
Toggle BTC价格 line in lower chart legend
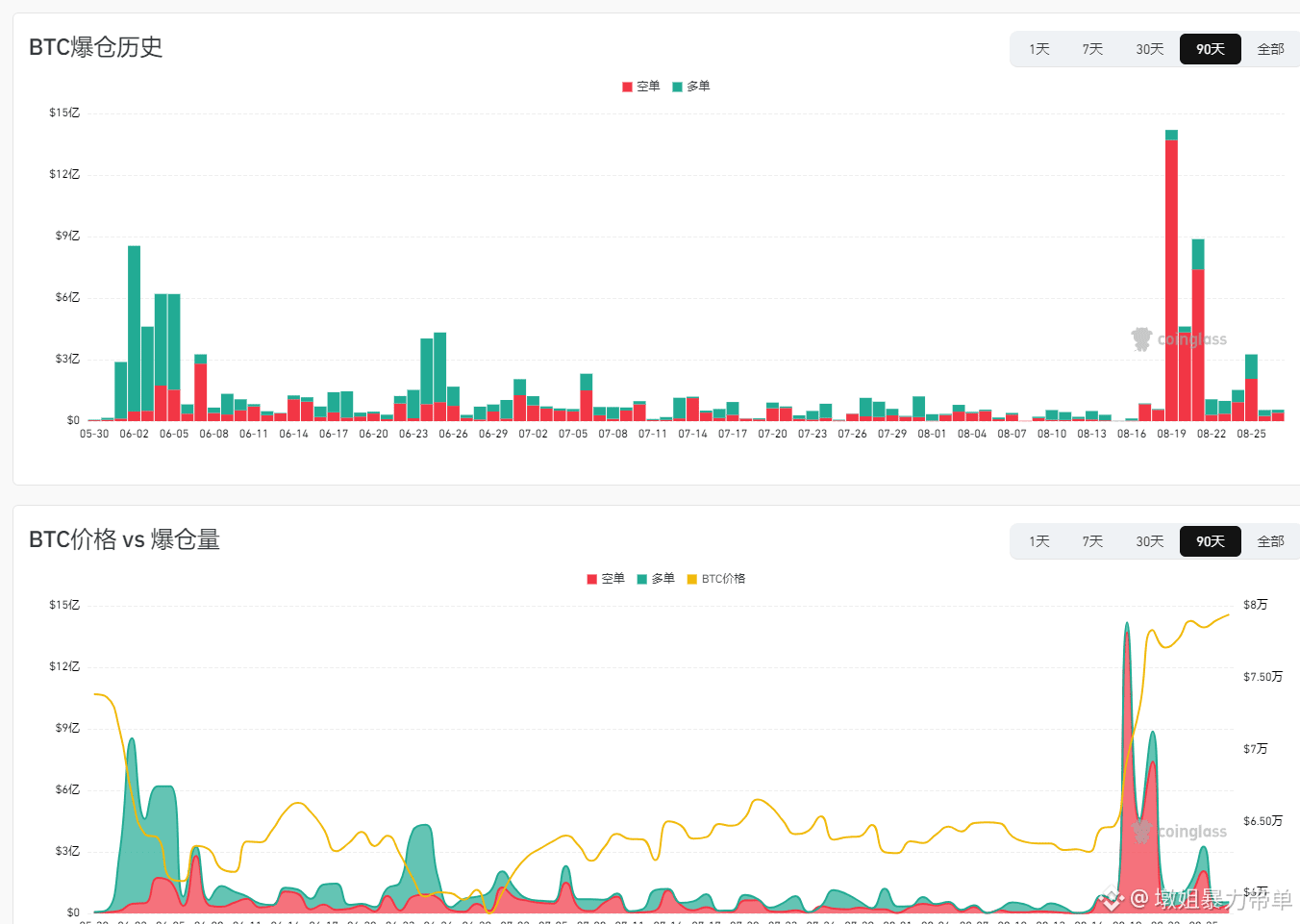716,579
